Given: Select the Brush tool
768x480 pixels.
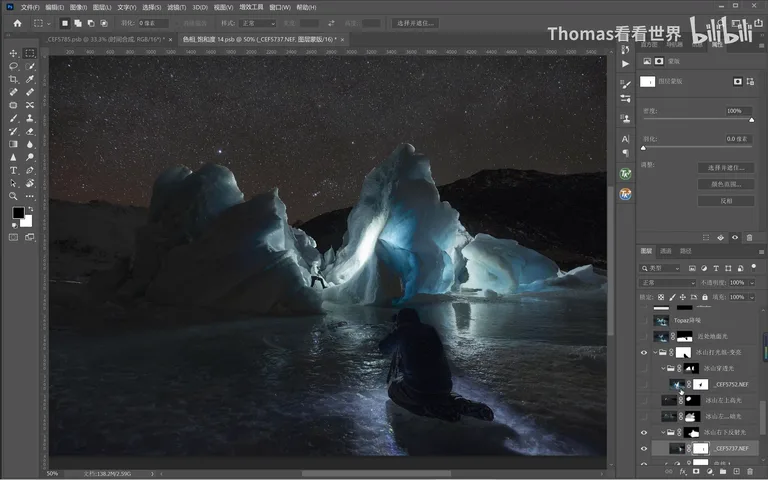Looking at the screenshot, I should coord(13,118).
